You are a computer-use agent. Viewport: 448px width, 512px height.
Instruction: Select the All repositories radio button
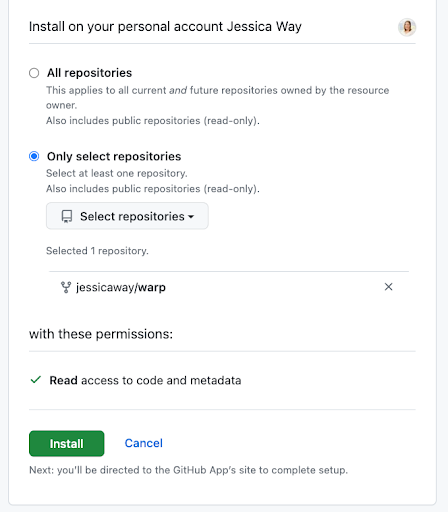pos(34,73)
